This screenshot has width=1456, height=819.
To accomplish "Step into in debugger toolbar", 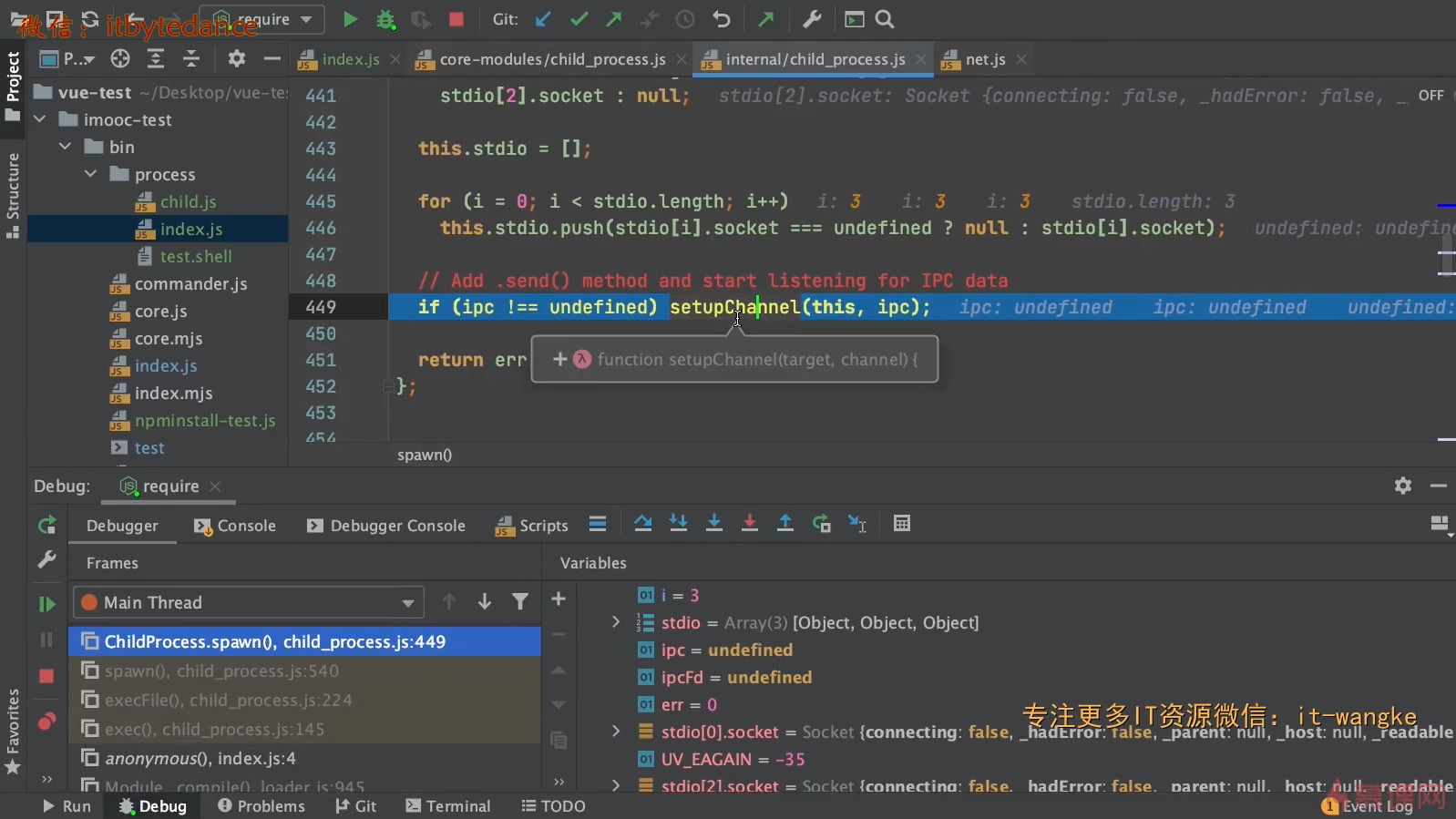I will pyautogui.click(x=679, y=524).
